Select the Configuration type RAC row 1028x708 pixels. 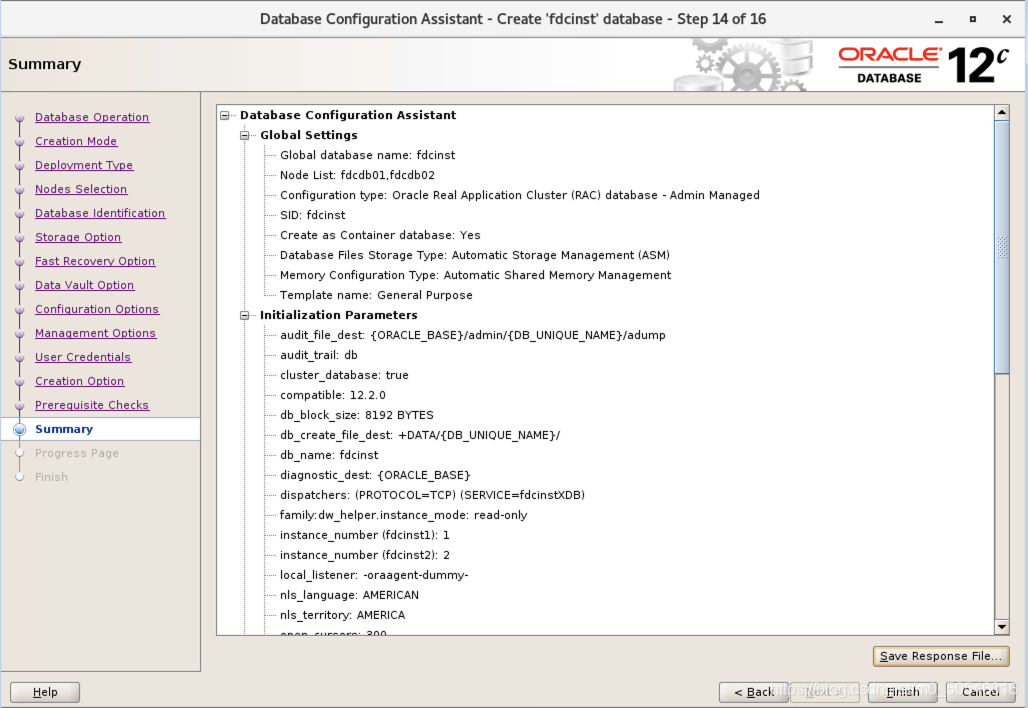pyautogui.click(x=520, y=195)
